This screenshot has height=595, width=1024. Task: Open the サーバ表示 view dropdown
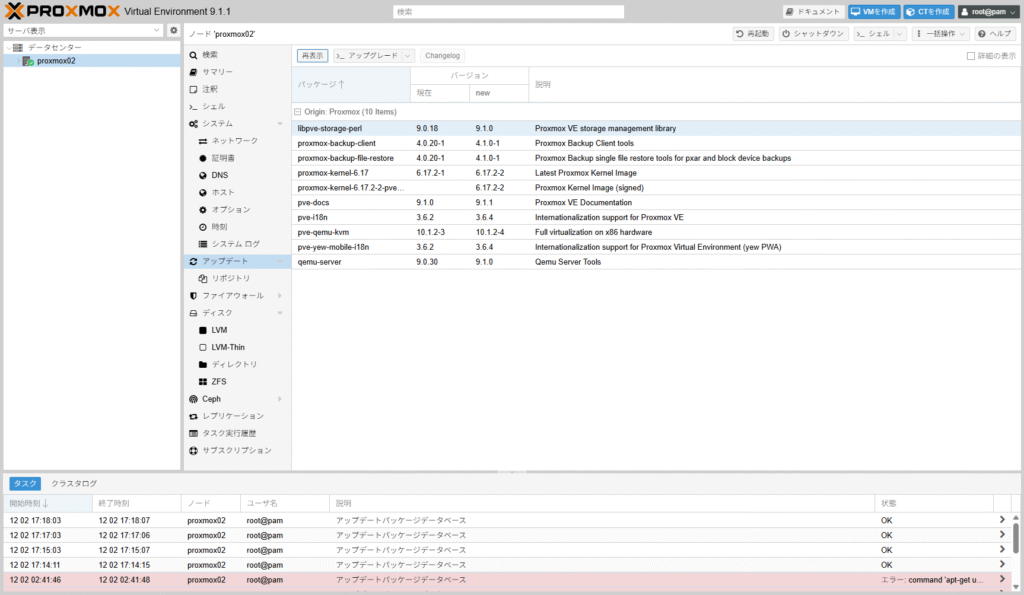[82, 31]
